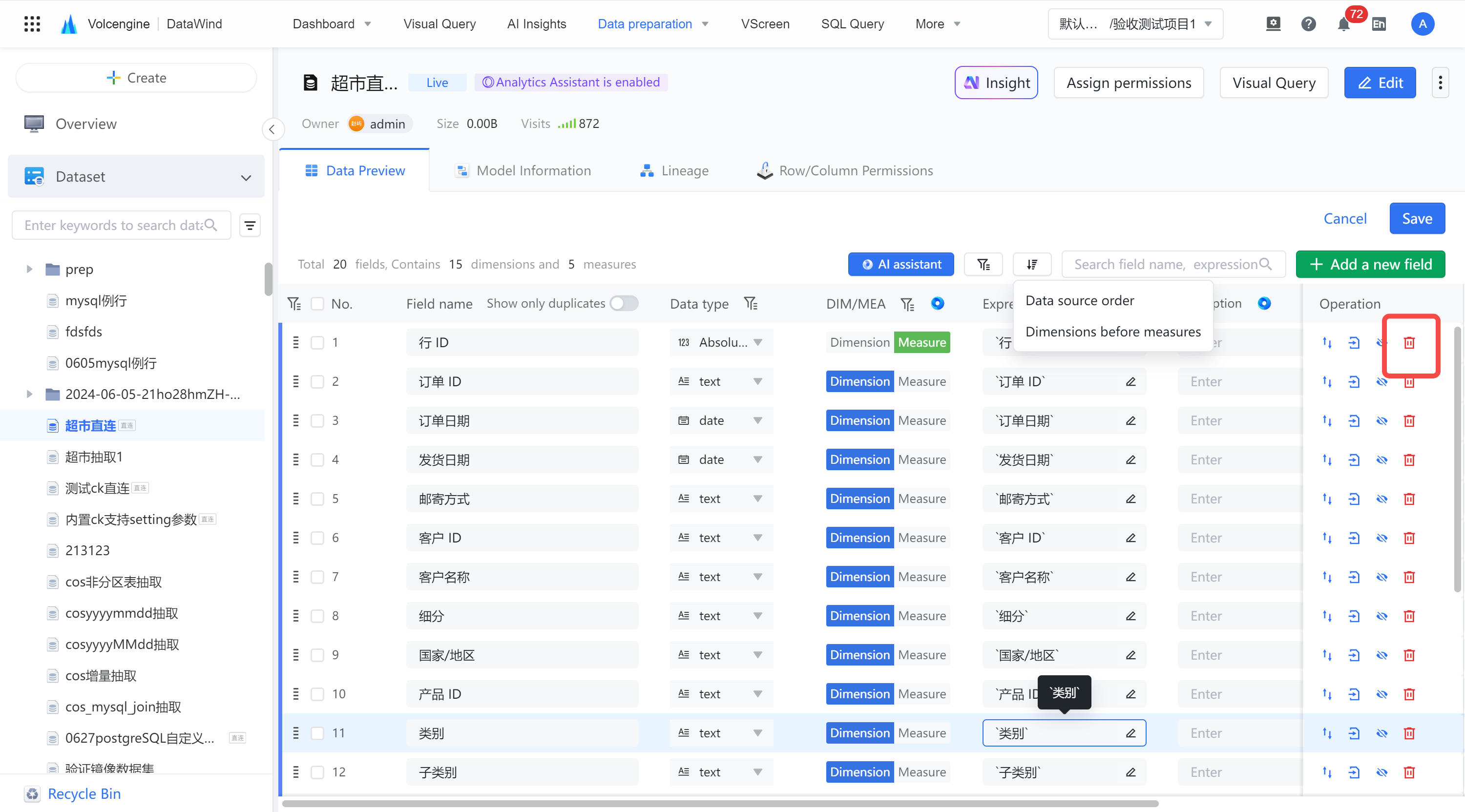Check the row 1 行 ID checkbox
This screenshot has height=812, width=1465.
coord(317,342)
